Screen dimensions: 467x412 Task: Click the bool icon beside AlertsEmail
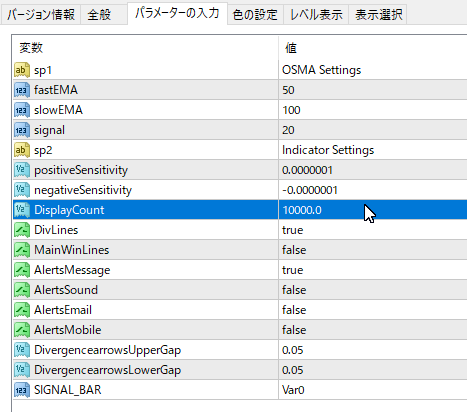[22, 310]
